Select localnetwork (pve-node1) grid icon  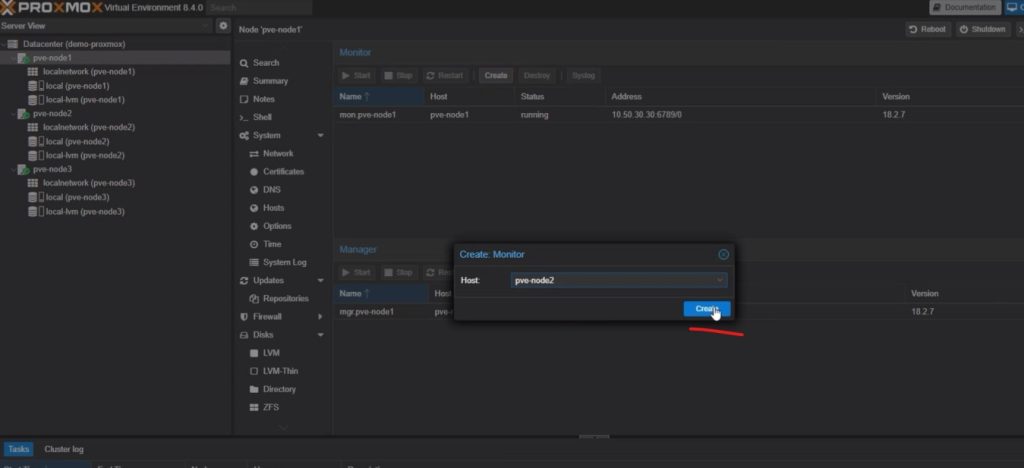point(33,72)
